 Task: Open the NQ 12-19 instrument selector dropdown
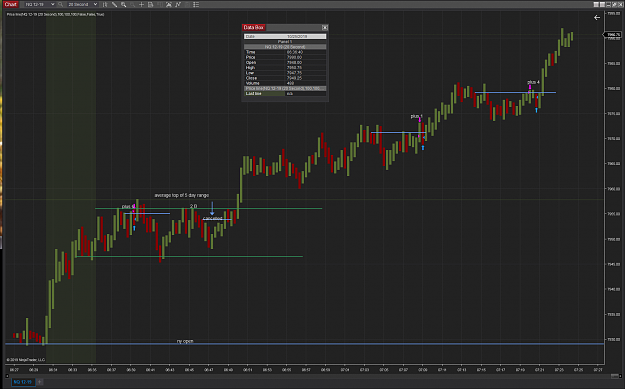39,4
